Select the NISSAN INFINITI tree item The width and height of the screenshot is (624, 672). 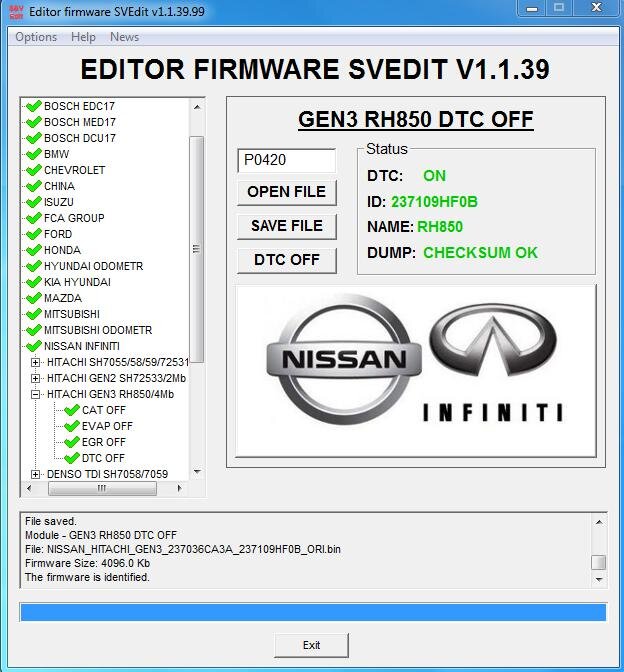point(82,346)
